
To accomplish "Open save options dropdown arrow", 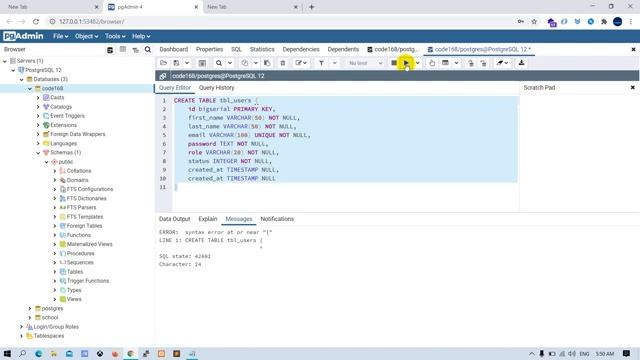I will pos(187,63).
